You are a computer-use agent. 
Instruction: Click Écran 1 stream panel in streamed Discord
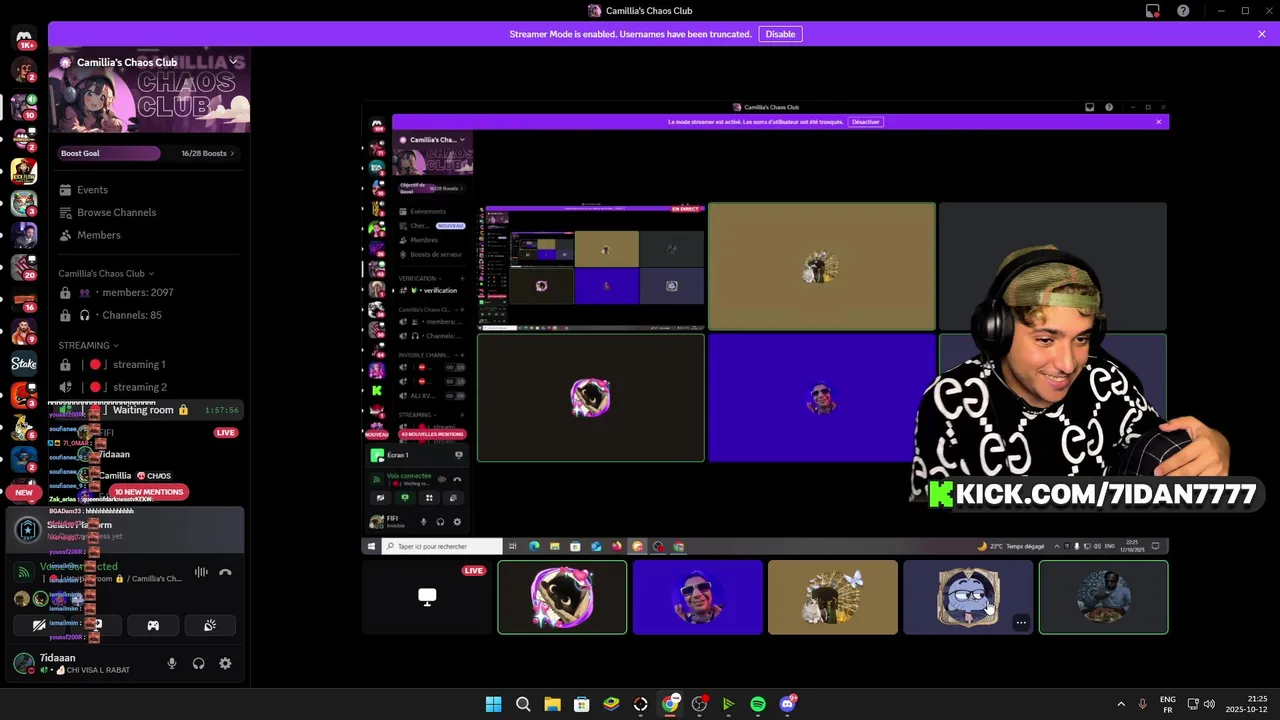pos(417,455)
